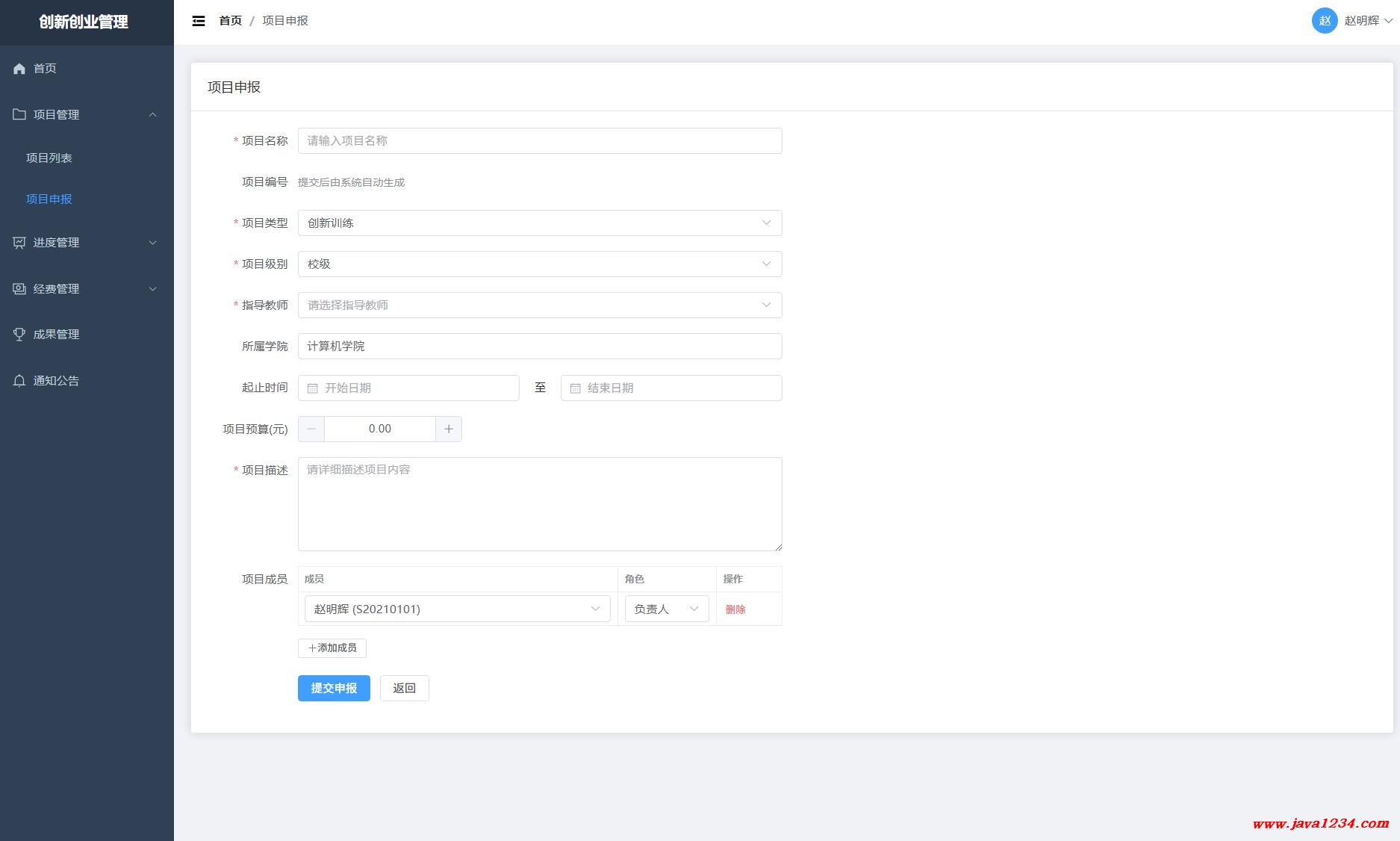The image size is (1400, 841).
Task: Click the 项目管理 folder icon
Action: click(x=19, y=114)
